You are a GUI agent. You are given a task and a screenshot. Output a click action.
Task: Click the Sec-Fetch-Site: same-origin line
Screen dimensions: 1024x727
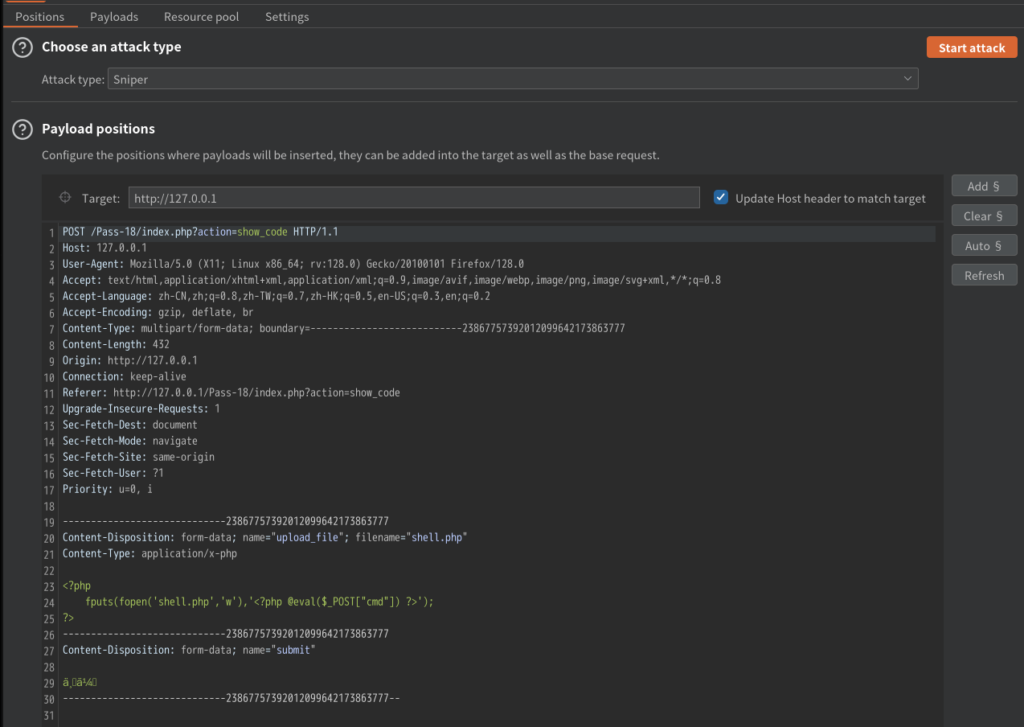click(138, 457)
